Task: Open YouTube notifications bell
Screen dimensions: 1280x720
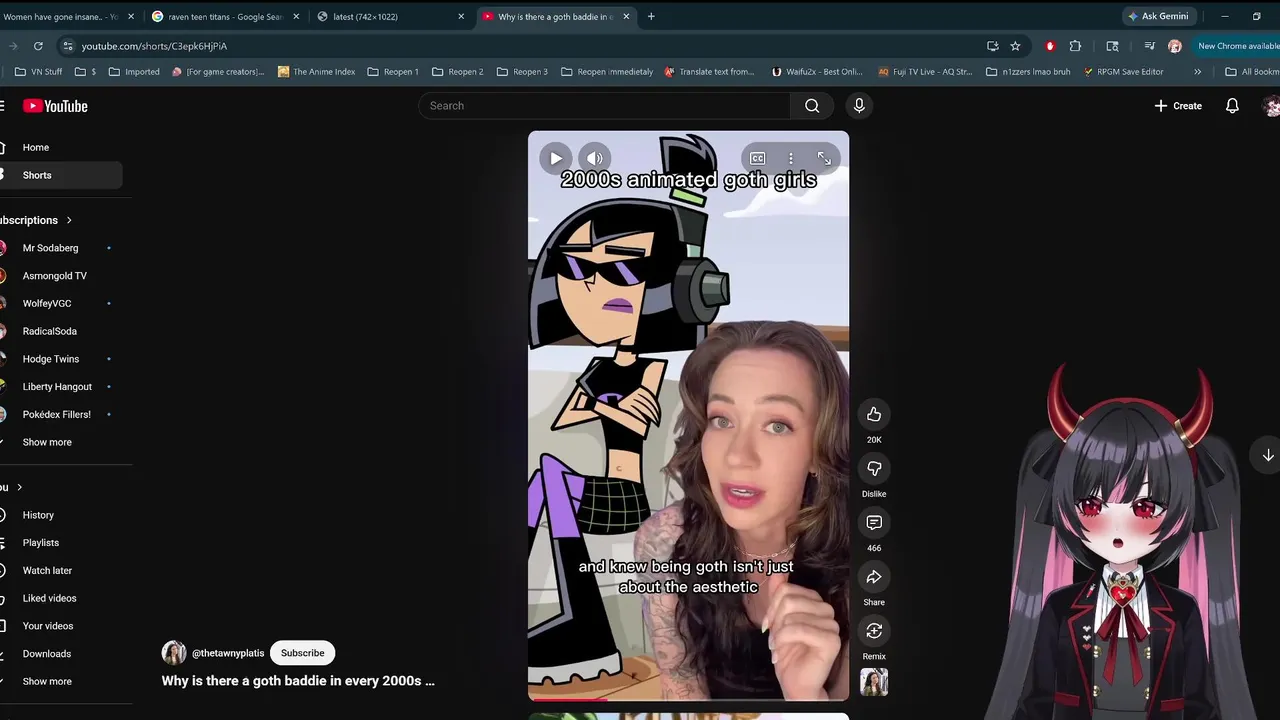Action: click(x=1232, y=106)
